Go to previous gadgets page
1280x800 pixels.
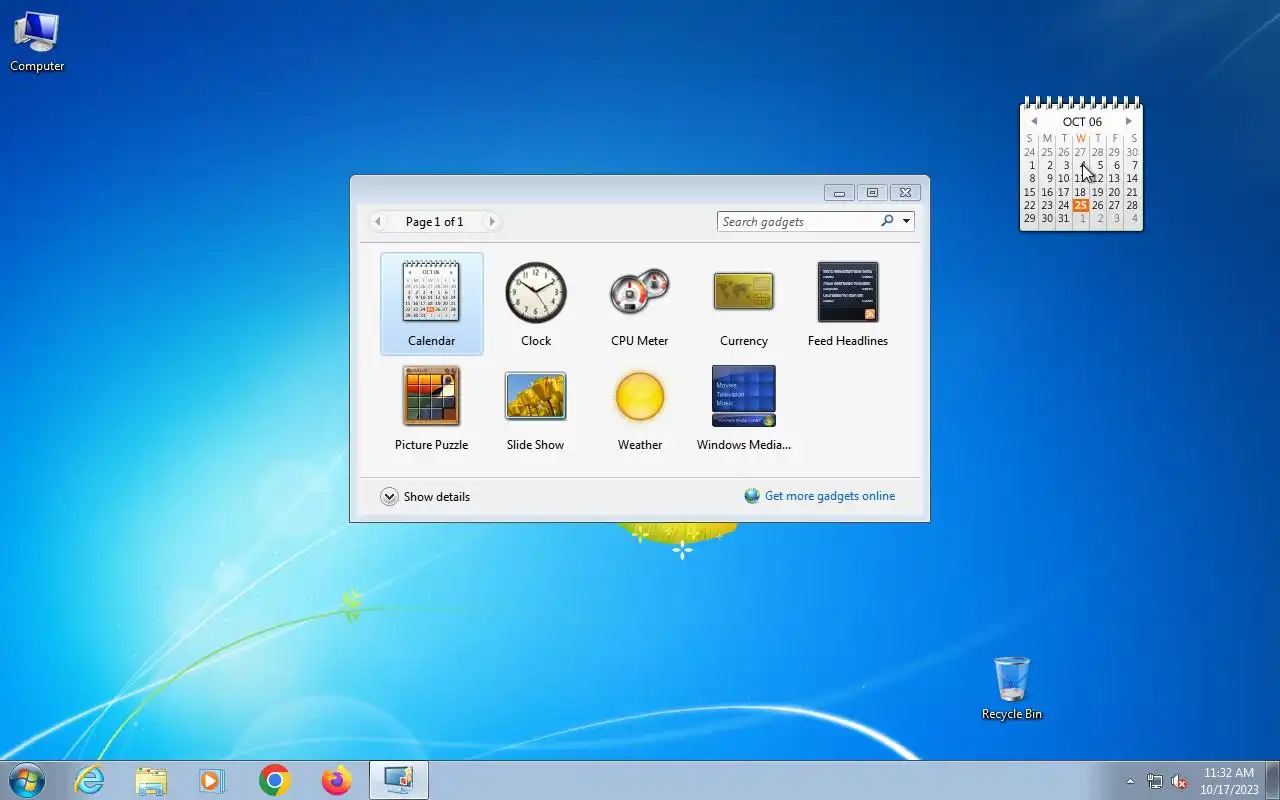point(378,221)
